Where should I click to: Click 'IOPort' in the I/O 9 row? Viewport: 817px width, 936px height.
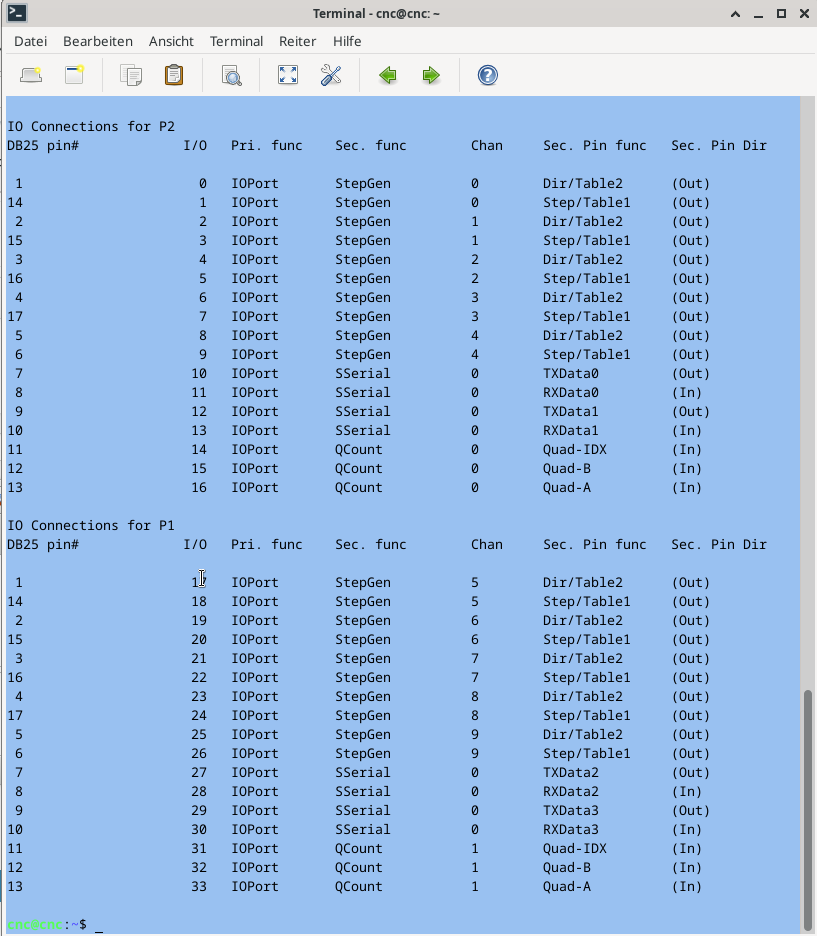(x=255, y=355)
